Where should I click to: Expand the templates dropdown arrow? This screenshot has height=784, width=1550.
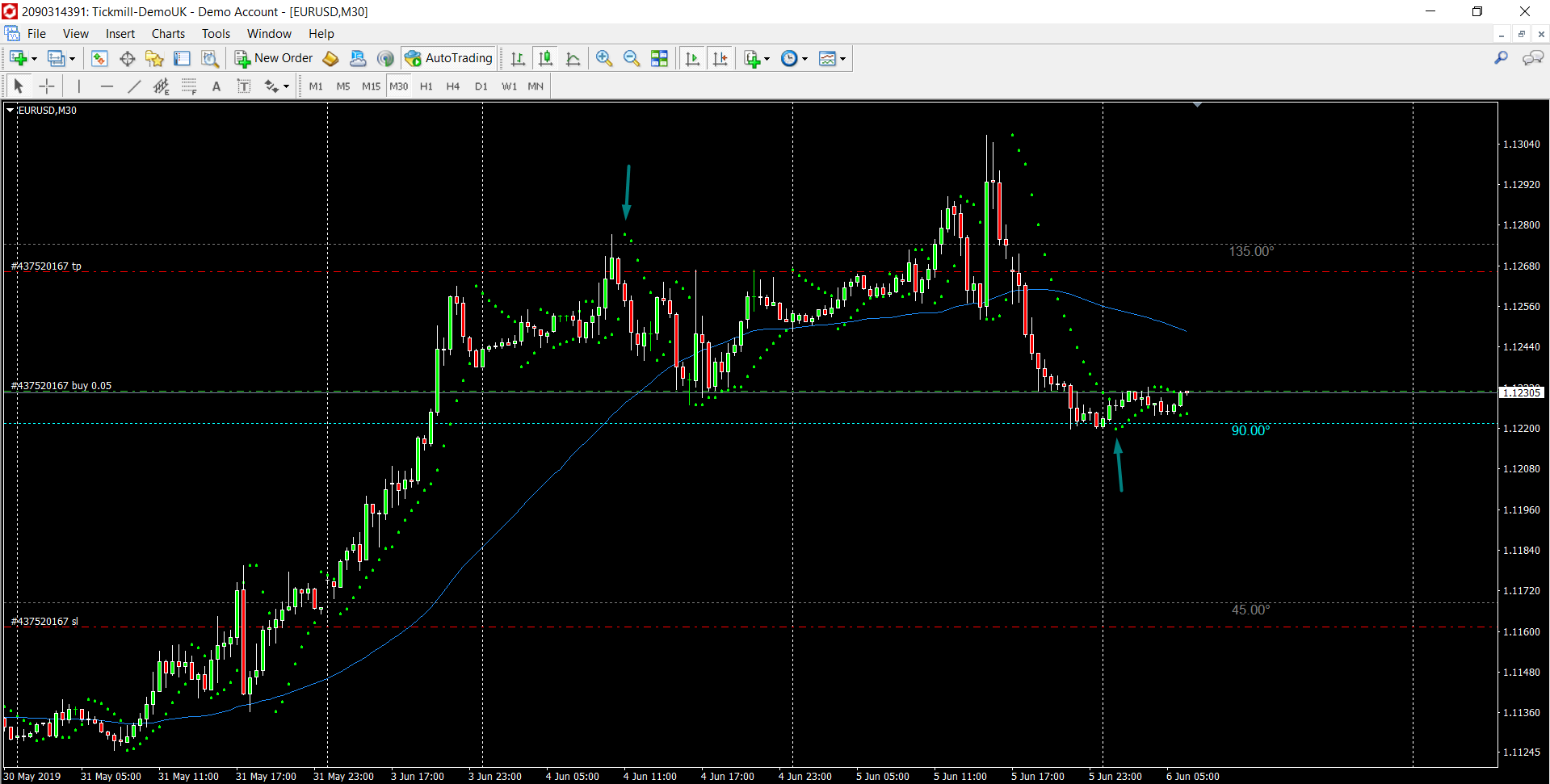click(842, 58)
